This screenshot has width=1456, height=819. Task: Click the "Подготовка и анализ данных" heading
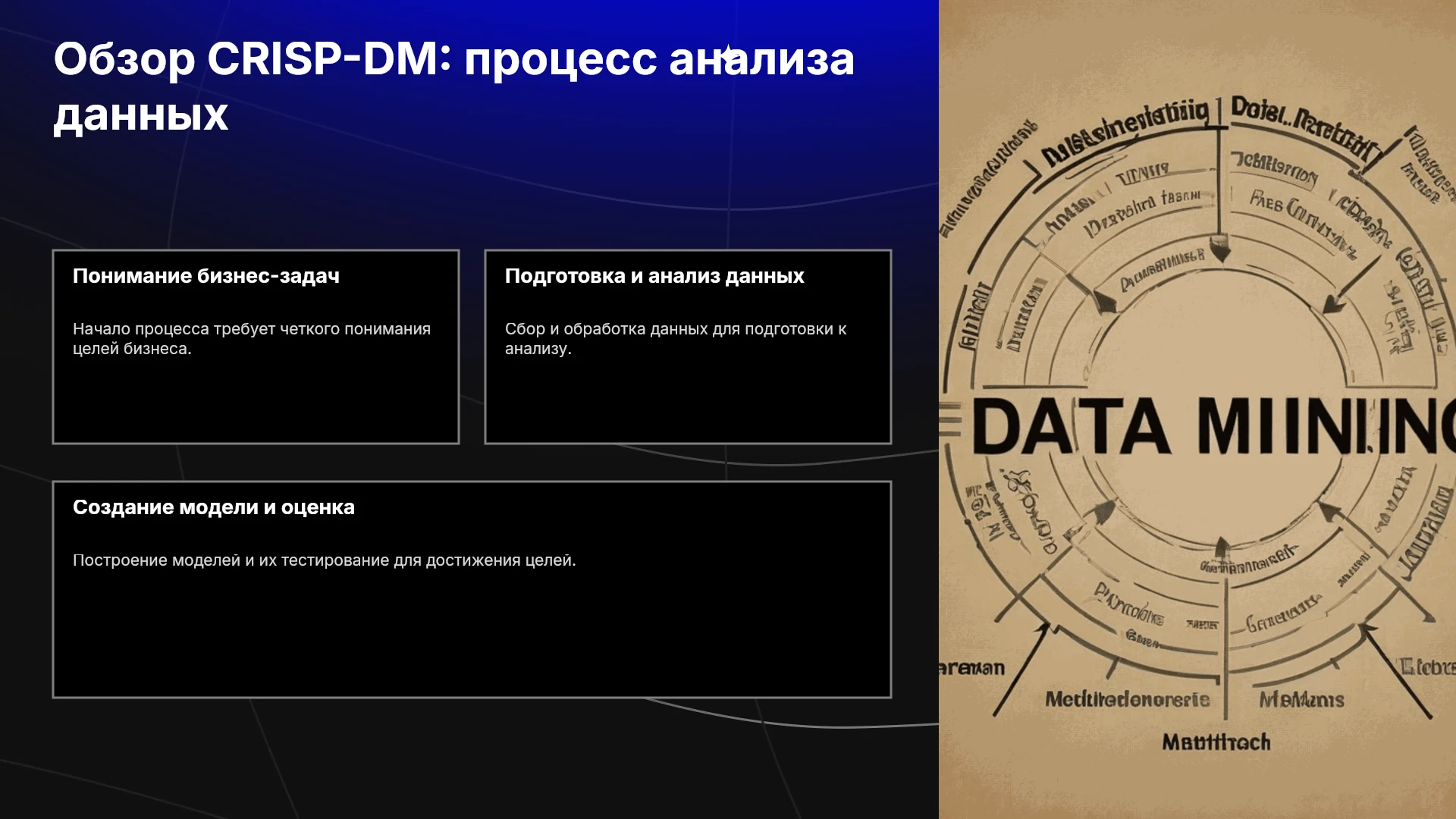pos(654,276)
